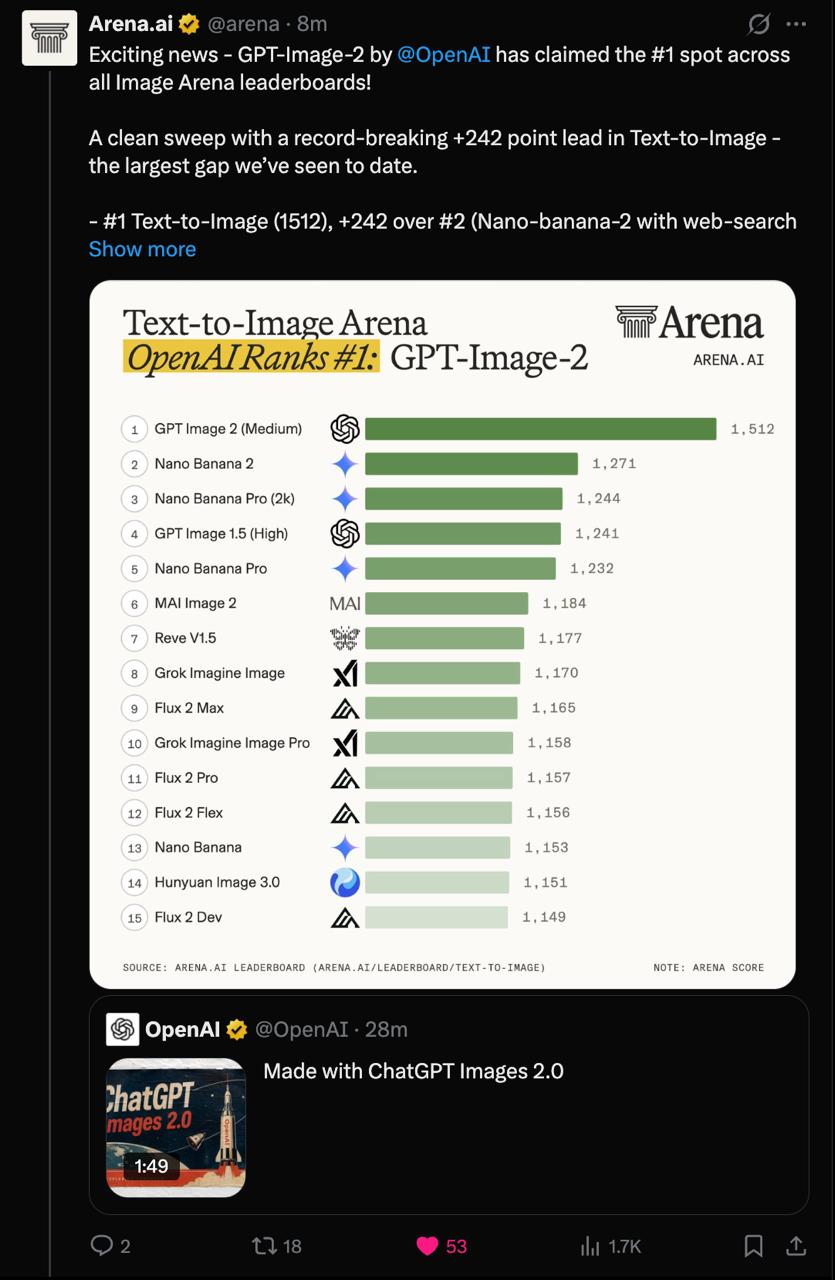The image size is (835, 1280).
Task: Click the share upload icon
Action: 796,1245
